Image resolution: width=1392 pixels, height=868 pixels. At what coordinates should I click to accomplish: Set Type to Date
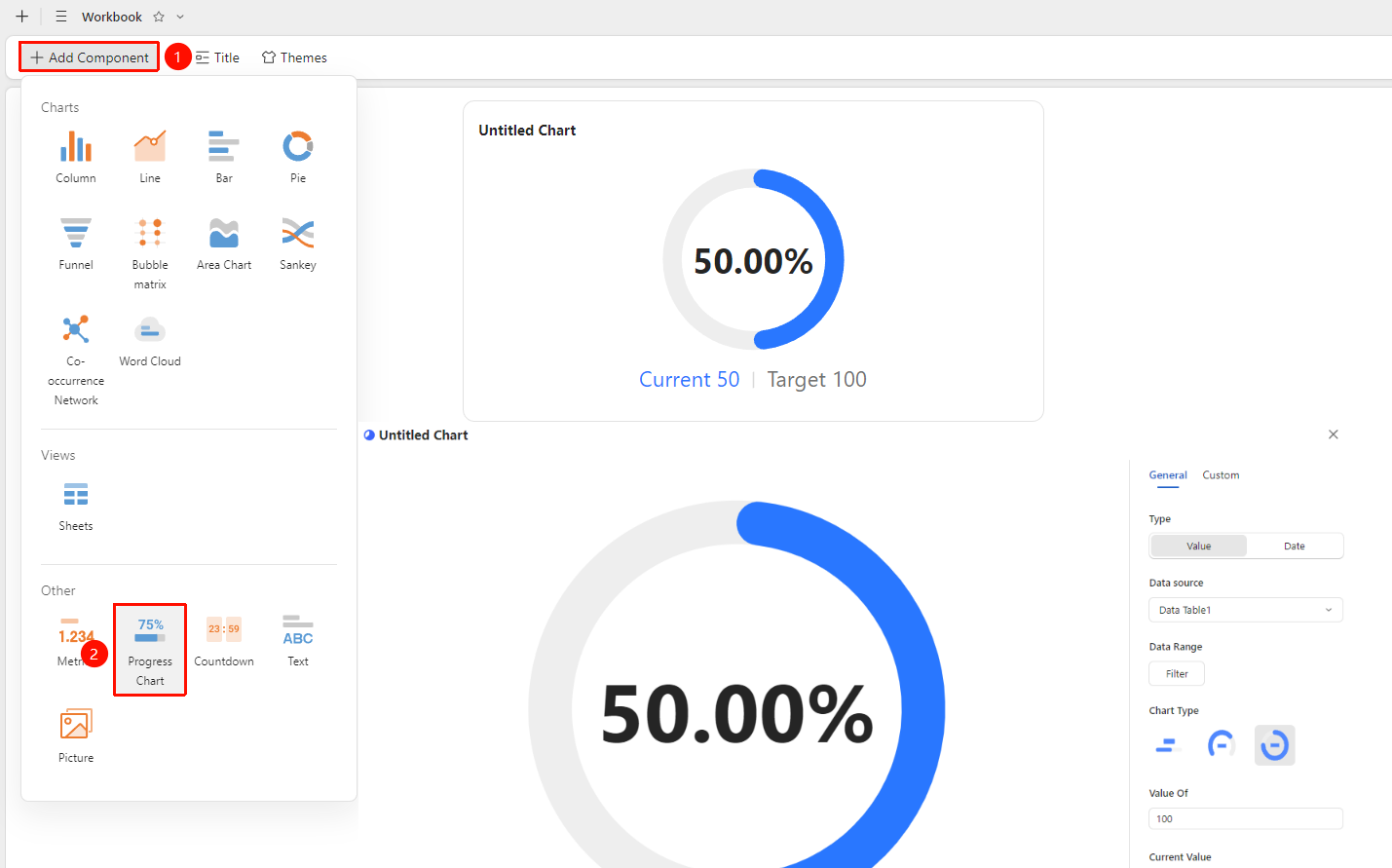point(1295,546)
